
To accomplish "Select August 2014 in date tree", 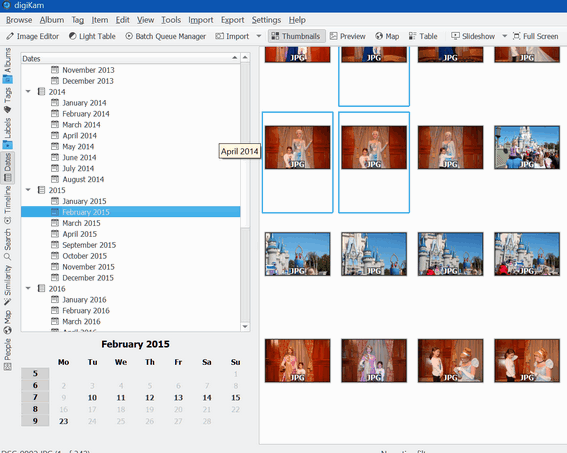I will pos(83,179).
